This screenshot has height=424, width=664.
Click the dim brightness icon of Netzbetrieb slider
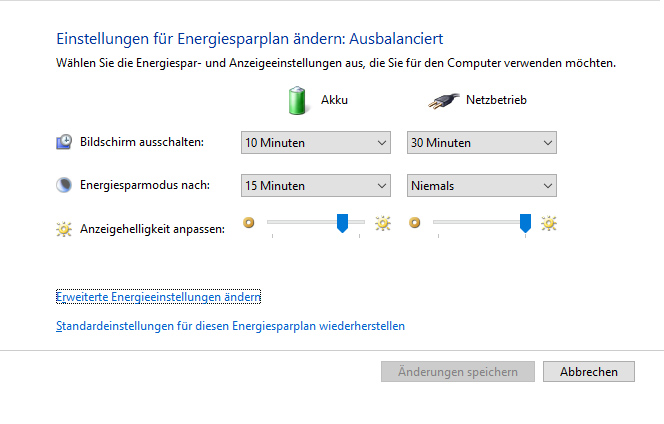[x=415, y=223]
